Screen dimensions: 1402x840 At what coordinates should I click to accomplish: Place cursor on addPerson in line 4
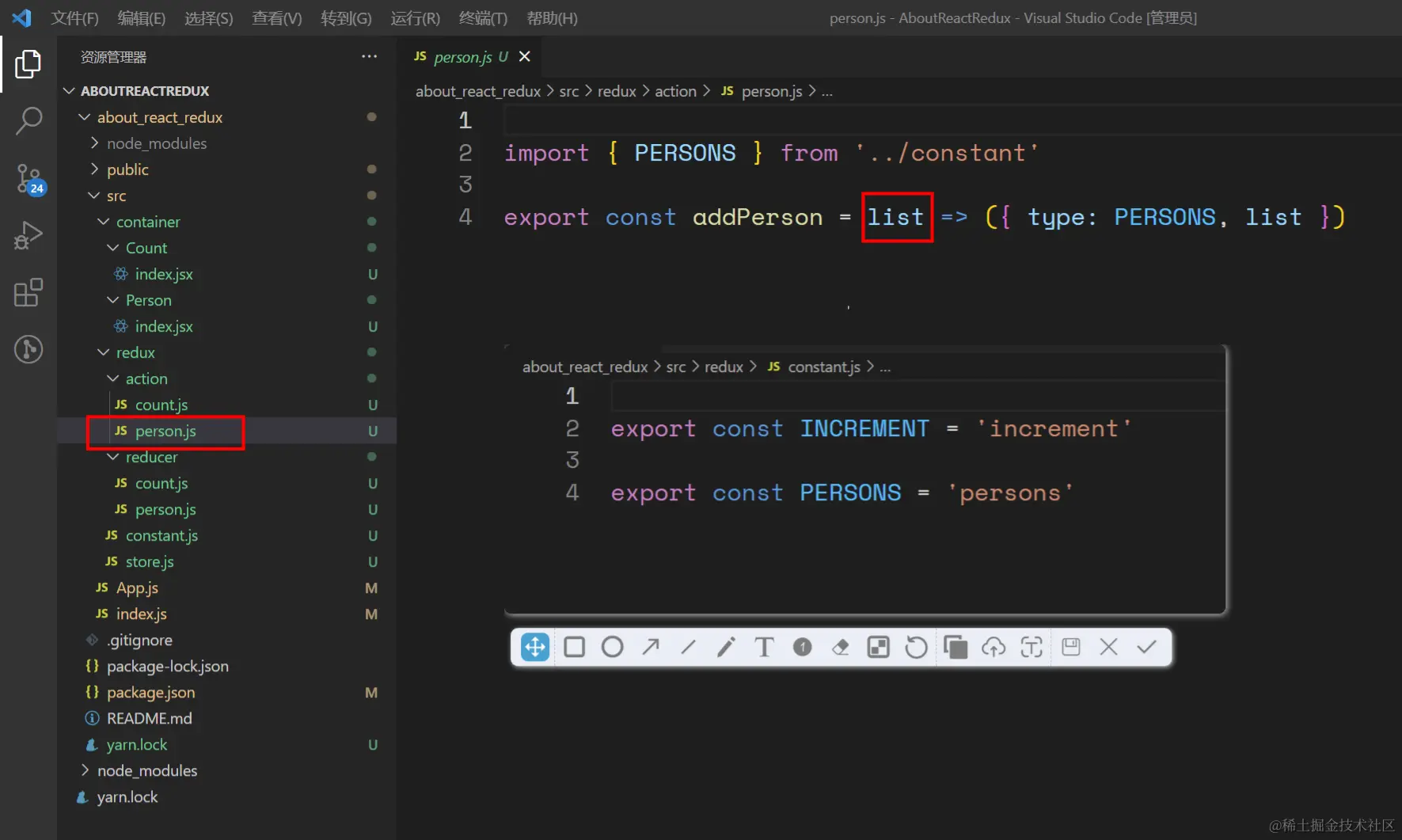758,217
